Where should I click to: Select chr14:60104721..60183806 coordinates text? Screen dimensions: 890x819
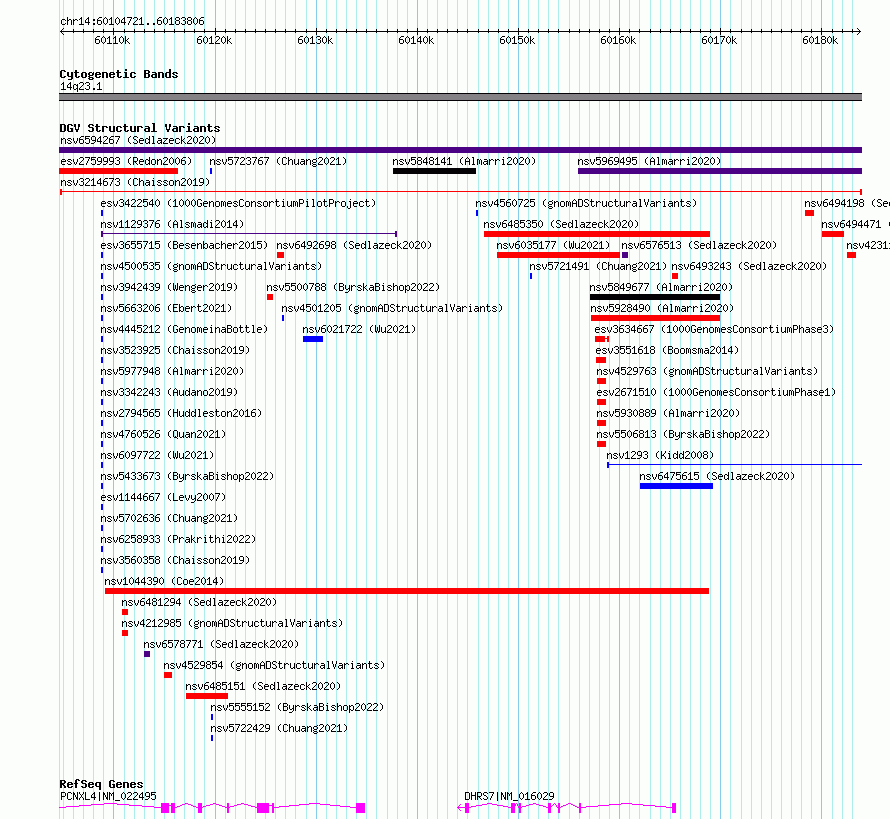(x=132, y=22)
